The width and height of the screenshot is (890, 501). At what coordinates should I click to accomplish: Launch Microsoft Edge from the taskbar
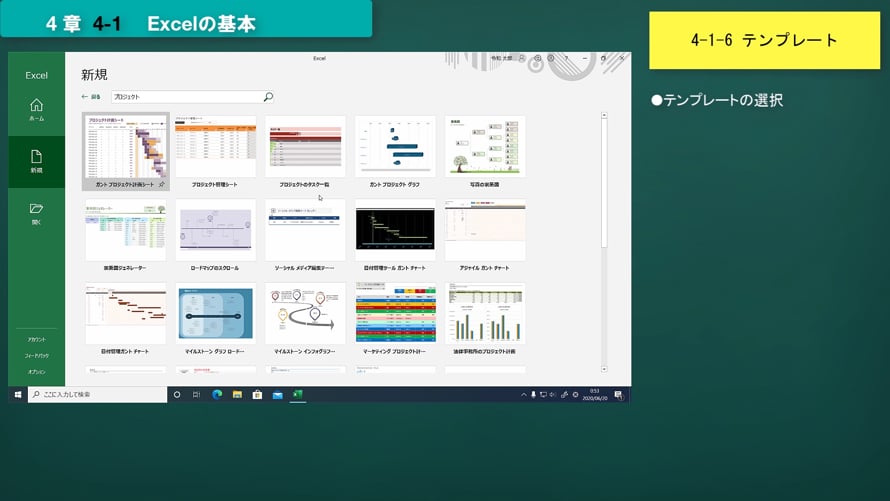click(217, 394)
